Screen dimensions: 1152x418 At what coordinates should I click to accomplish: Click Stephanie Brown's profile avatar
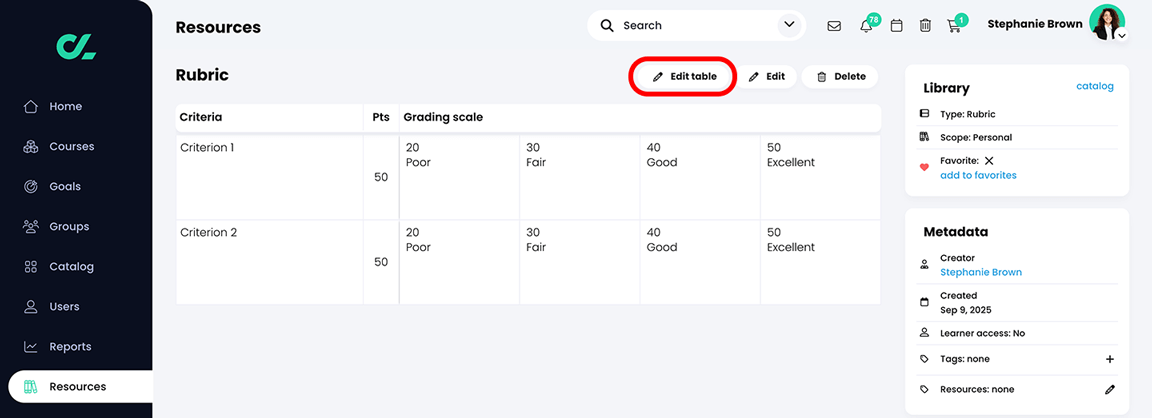click(x=1107, y=22)
